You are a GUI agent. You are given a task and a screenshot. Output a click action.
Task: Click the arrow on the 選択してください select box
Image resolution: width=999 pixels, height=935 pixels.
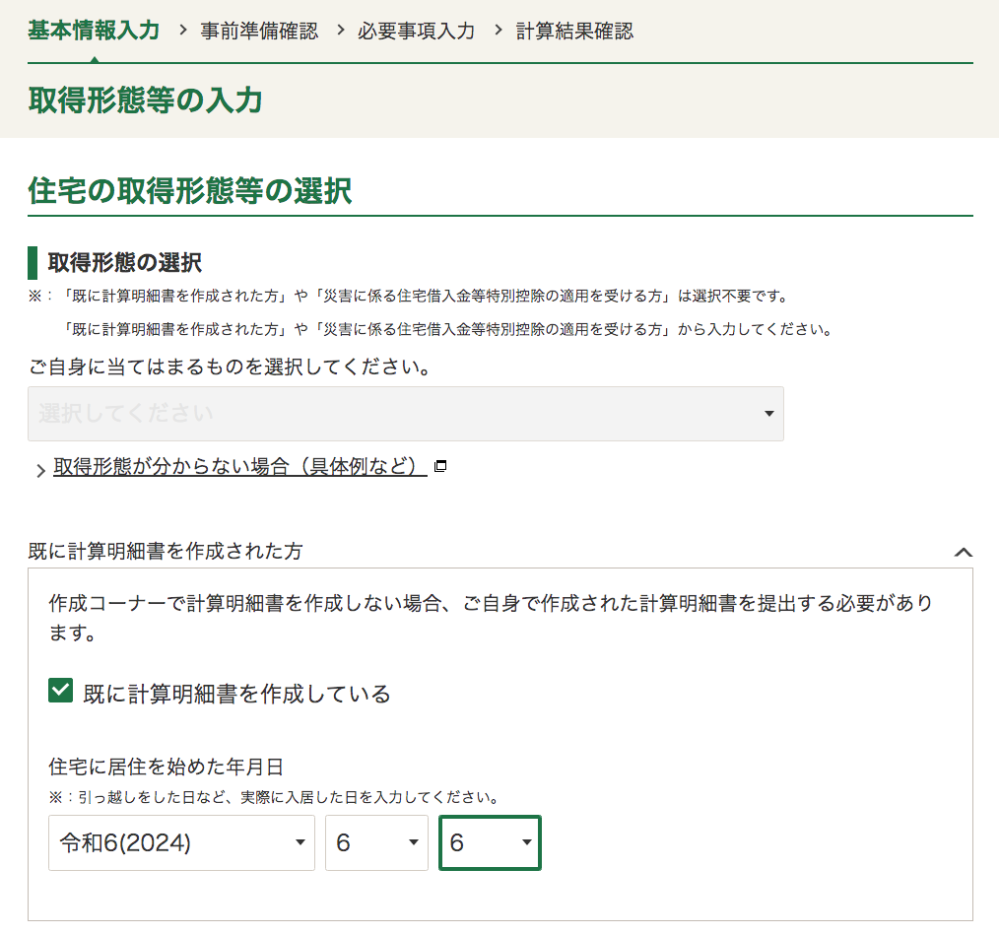pos(768,414)
